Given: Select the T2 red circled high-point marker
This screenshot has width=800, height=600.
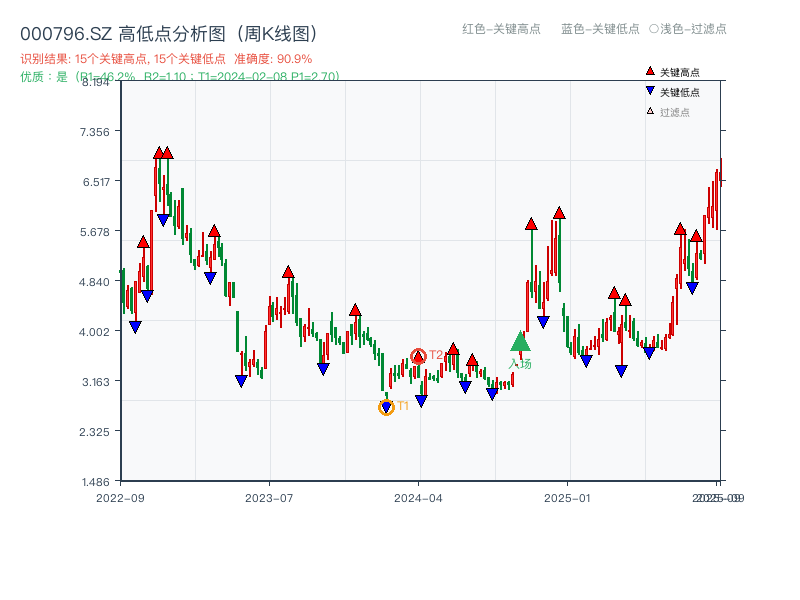Looking at the screenshot, I should click(417, 355).
